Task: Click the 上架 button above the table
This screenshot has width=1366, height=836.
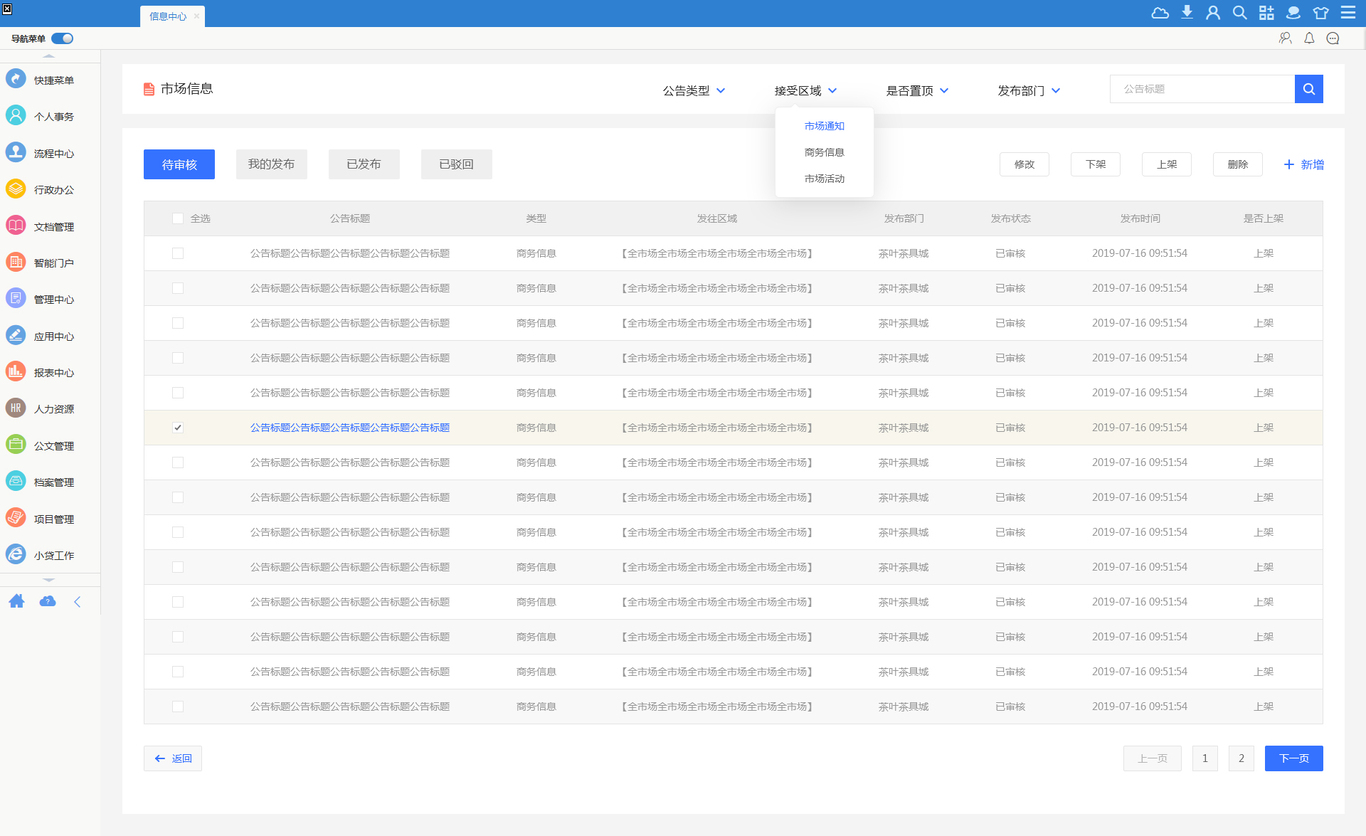Action: pos(1166,164)
